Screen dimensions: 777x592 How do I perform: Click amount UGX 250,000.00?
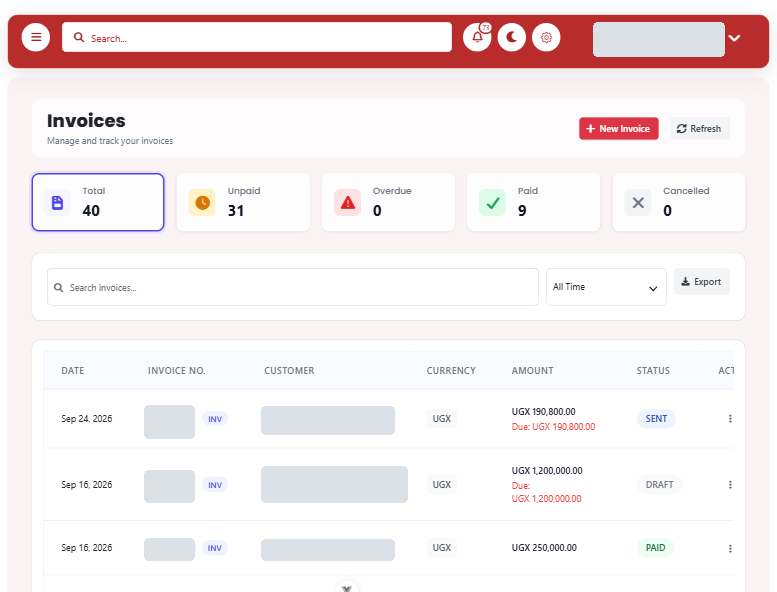tap(544, 547)
